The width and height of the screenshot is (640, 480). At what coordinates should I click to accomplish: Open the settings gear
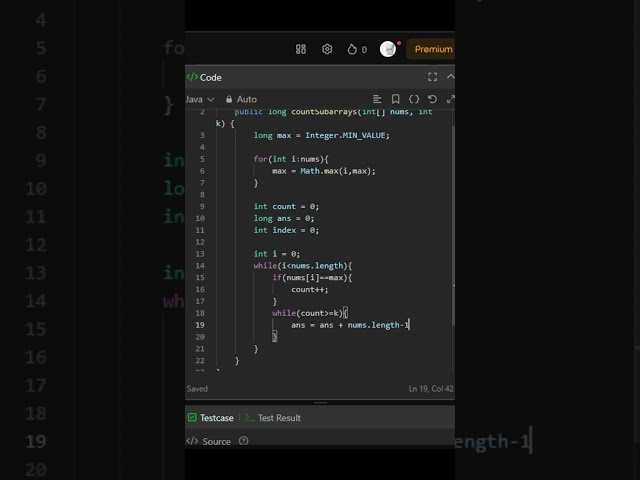[x=327, y=49]
